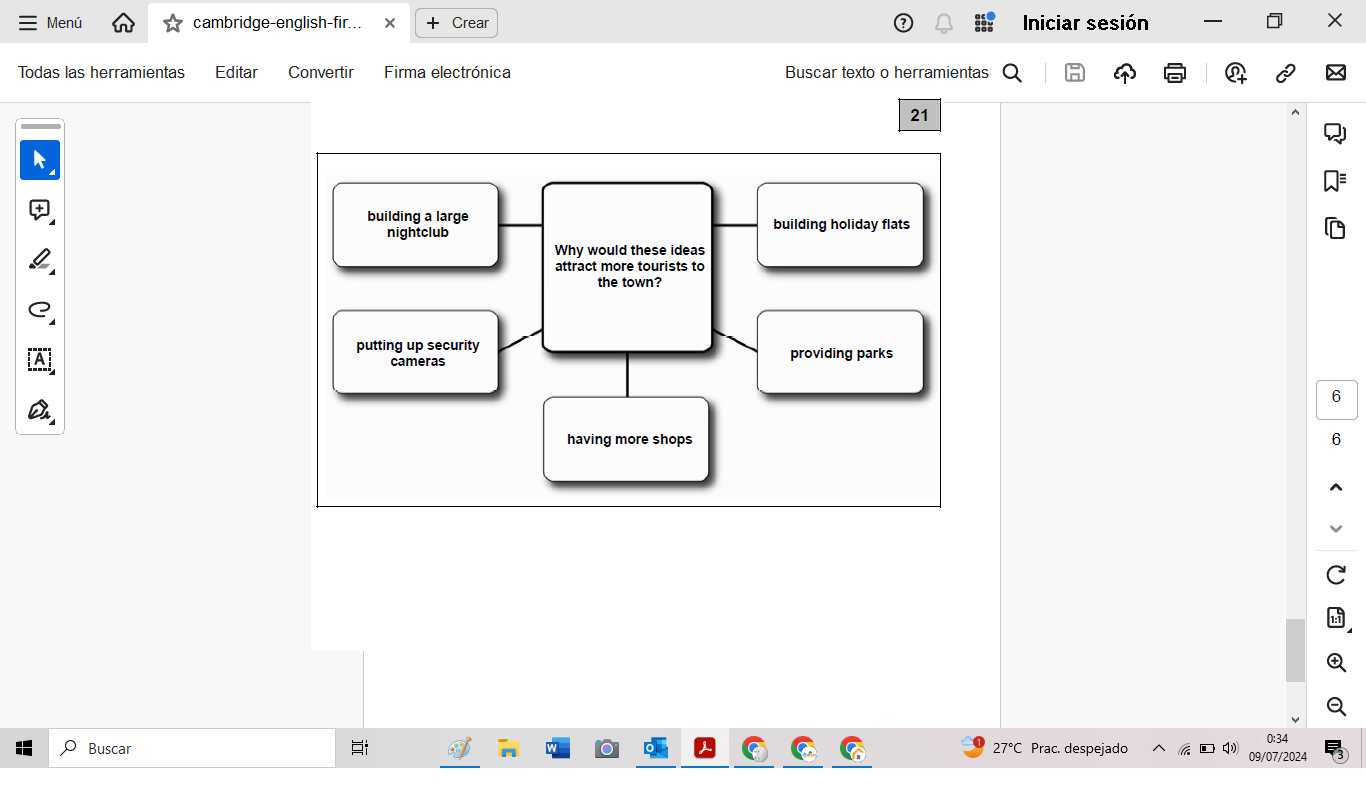Zoom in on the PDF page
1366x788 pixels.
(x=1336, y=661)
